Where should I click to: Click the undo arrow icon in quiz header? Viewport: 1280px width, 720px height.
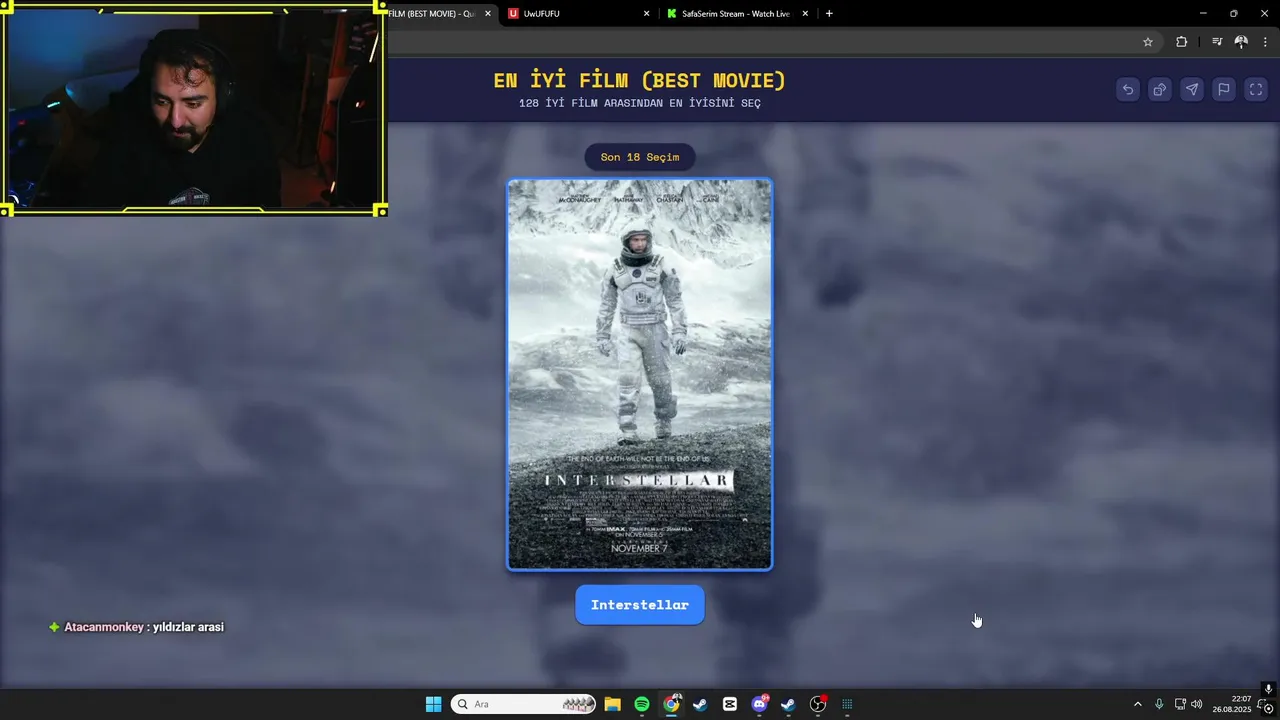coord(1128,90)
